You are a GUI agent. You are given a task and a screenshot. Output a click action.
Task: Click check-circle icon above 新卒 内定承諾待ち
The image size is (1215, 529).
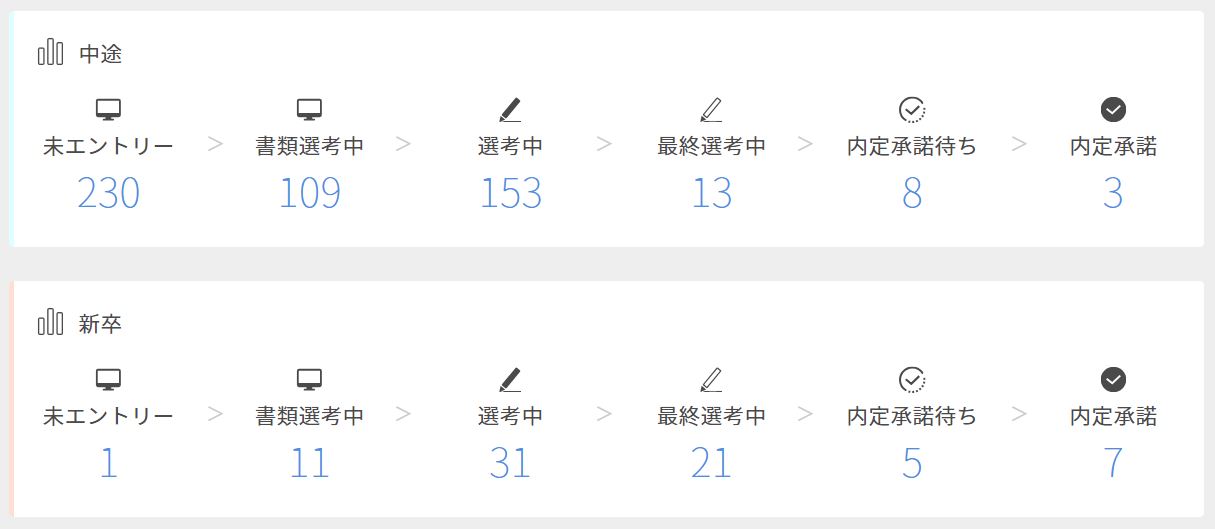coord(912,380)
